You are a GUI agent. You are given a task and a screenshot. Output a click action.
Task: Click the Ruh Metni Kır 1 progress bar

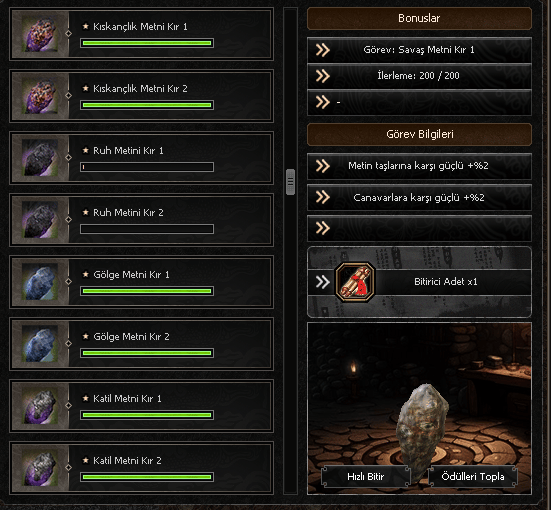[x=147, y=167]
